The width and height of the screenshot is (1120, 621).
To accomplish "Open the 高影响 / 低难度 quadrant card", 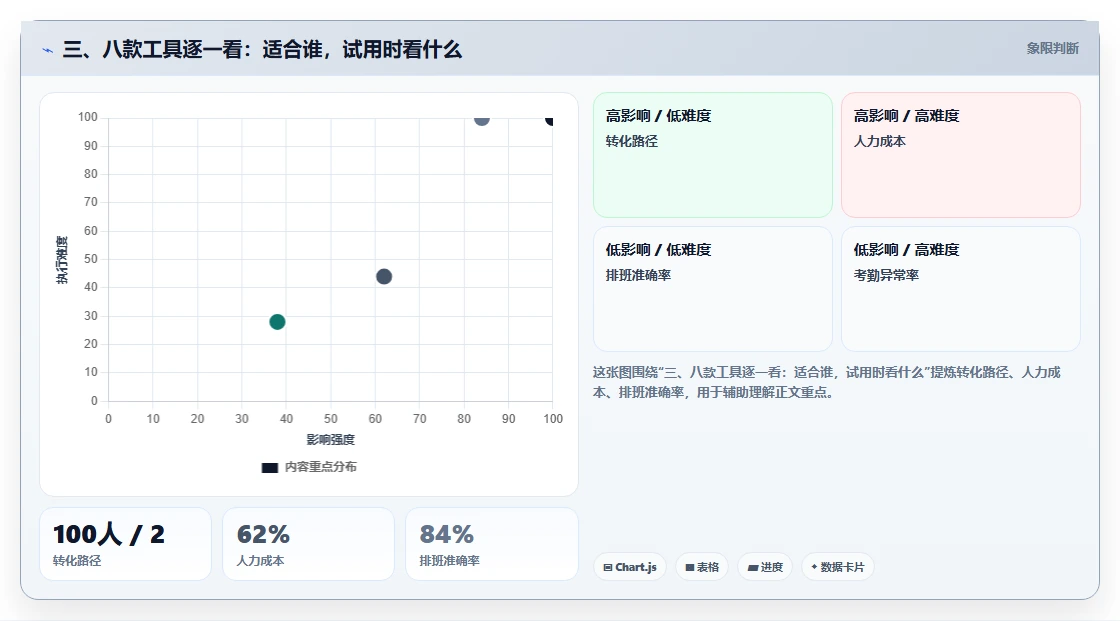I will pos(713,155).
